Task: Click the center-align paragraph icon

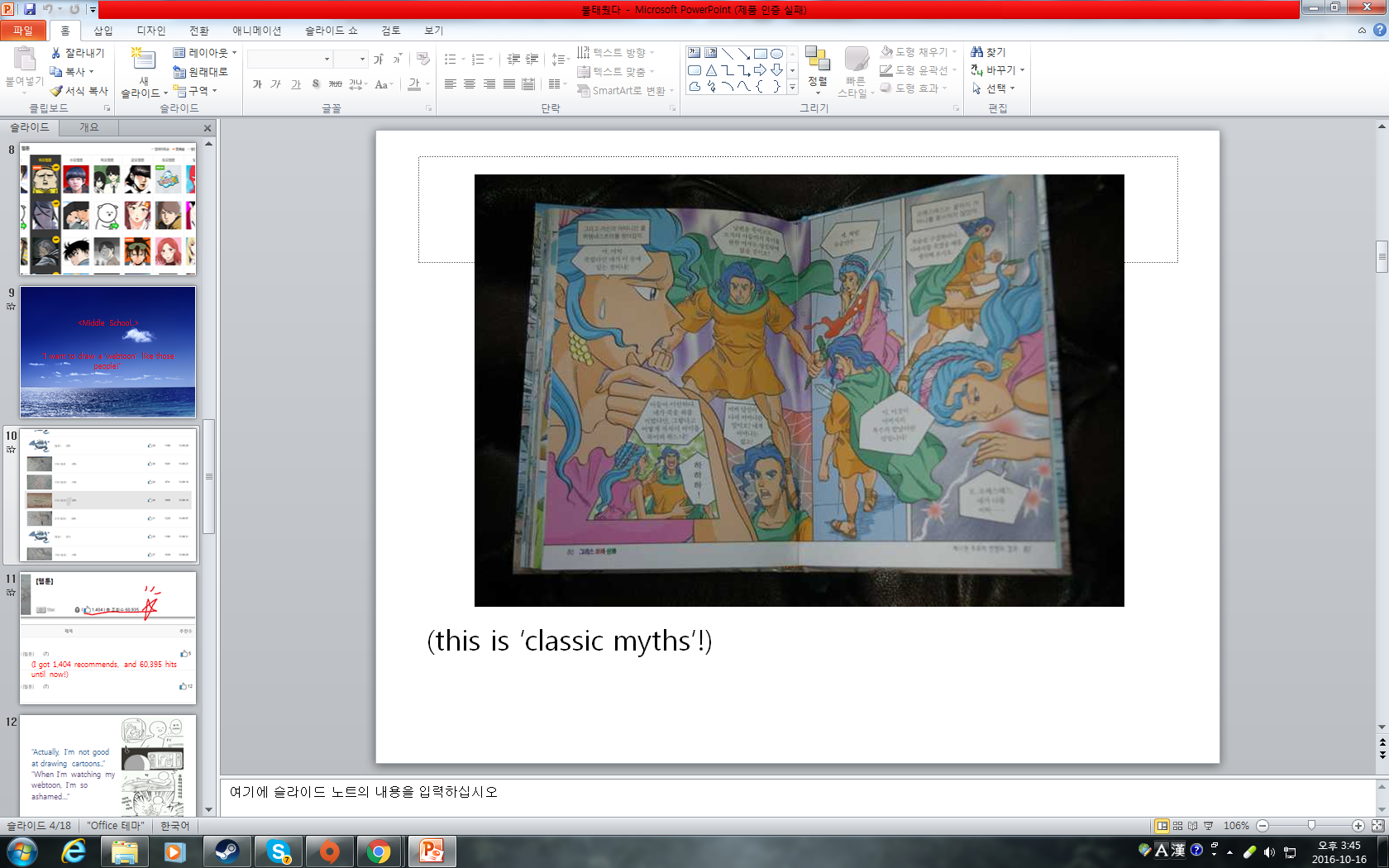Action: click(x=470, y=84)
